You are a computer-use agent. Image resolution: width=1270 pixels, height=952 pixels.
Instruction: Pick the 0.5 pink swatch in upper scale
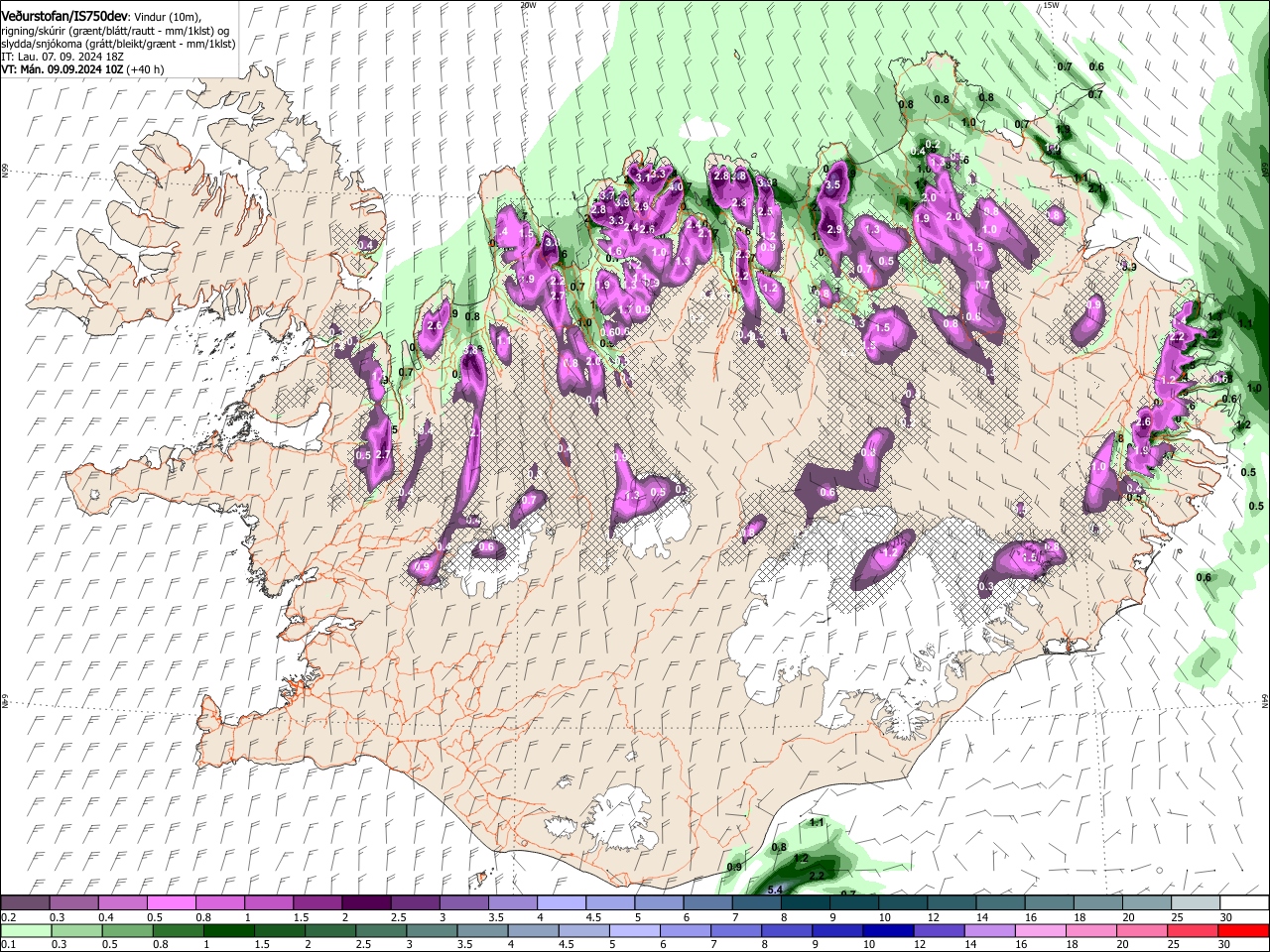[171, 903]
